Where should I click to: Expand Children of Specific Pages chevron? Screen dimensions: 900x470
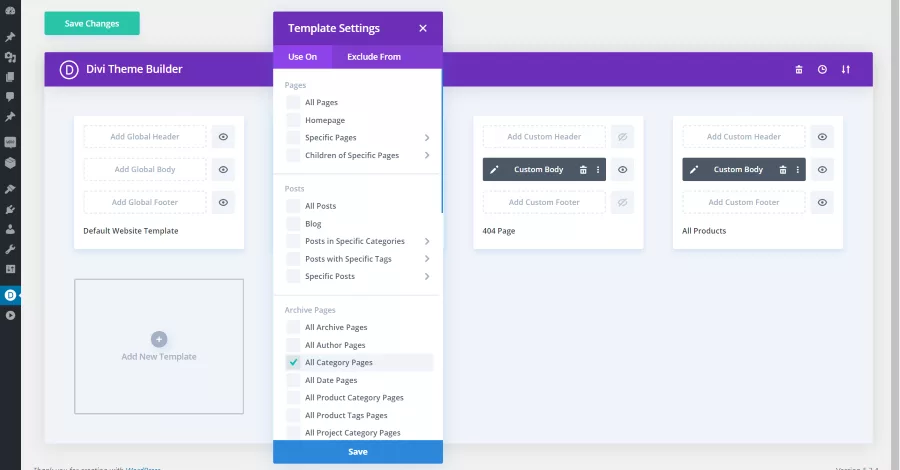point(426,155)
